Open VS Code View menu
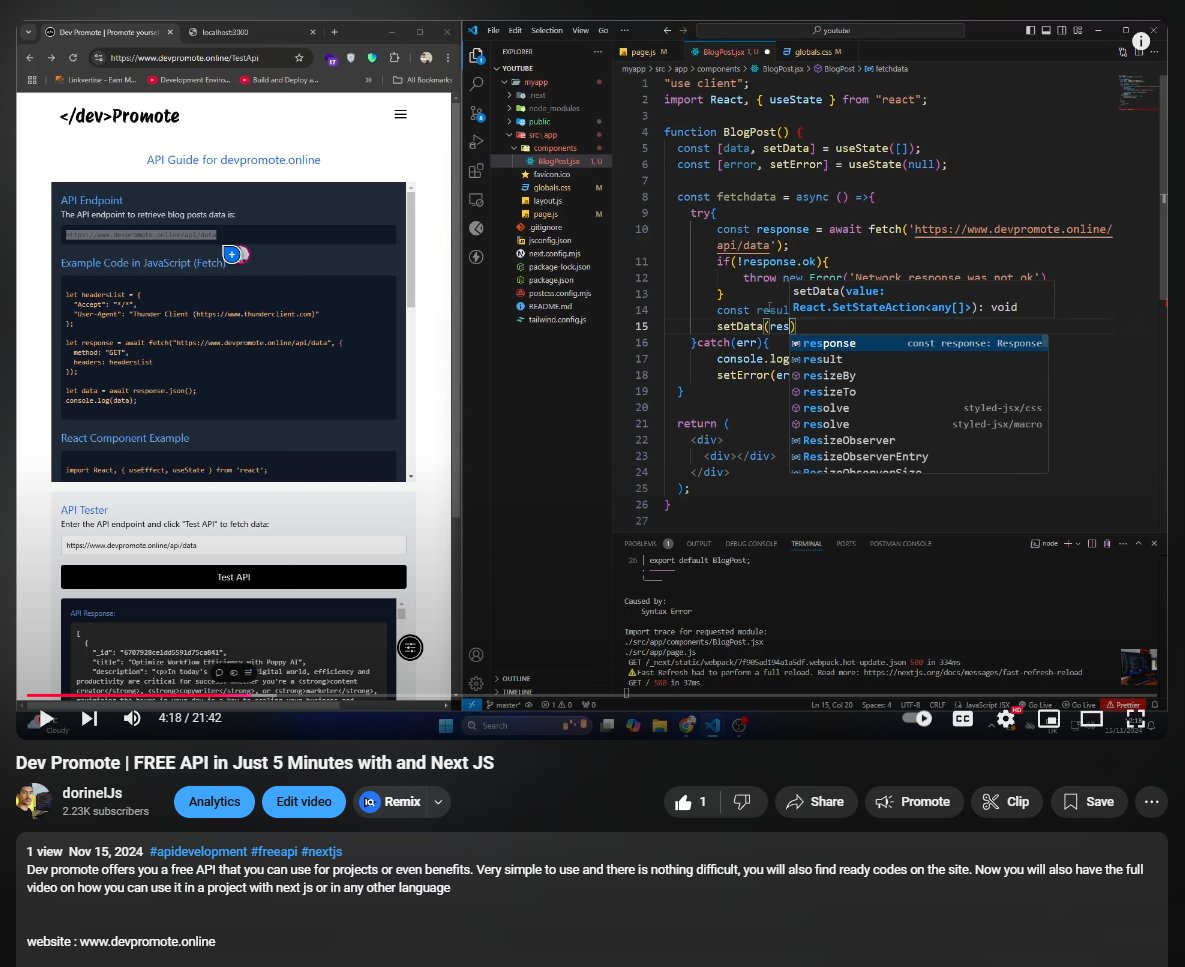Image resolution: width=1185 pixels, height=967 pixels. coord(580,30)
